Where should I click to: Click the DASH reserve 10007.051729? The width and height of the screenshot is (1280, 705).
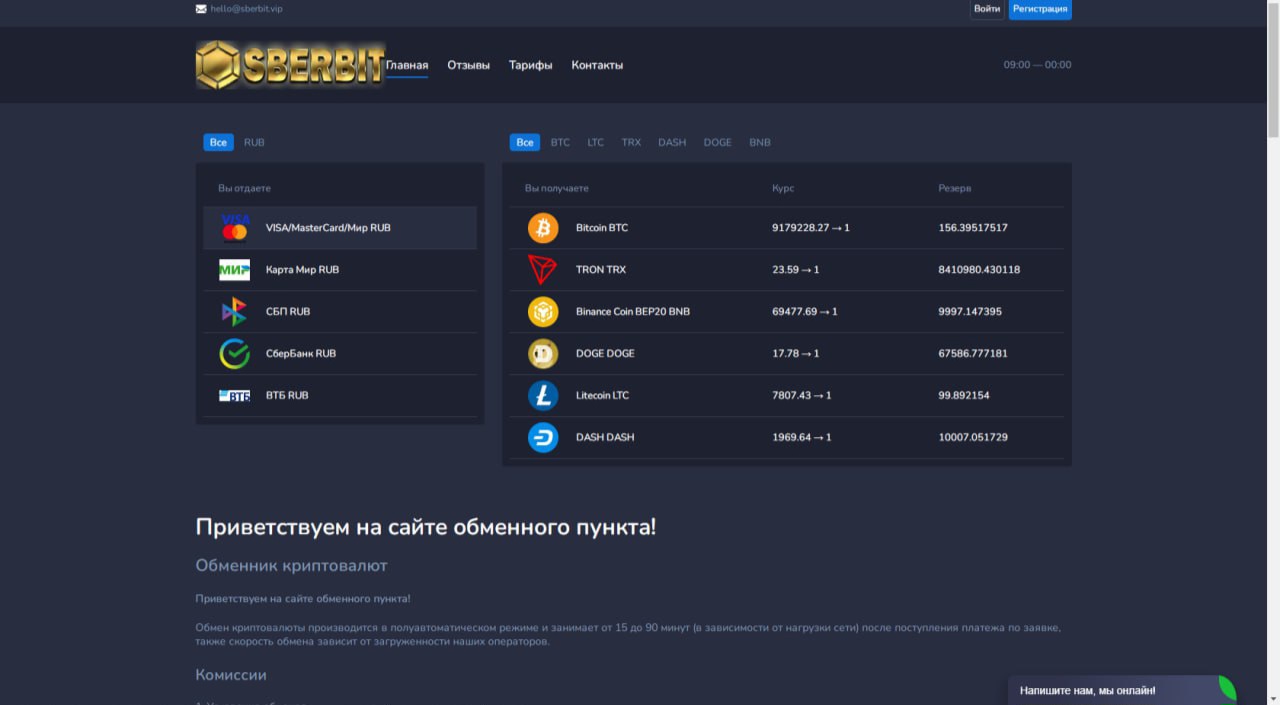[x=973, y=438]
